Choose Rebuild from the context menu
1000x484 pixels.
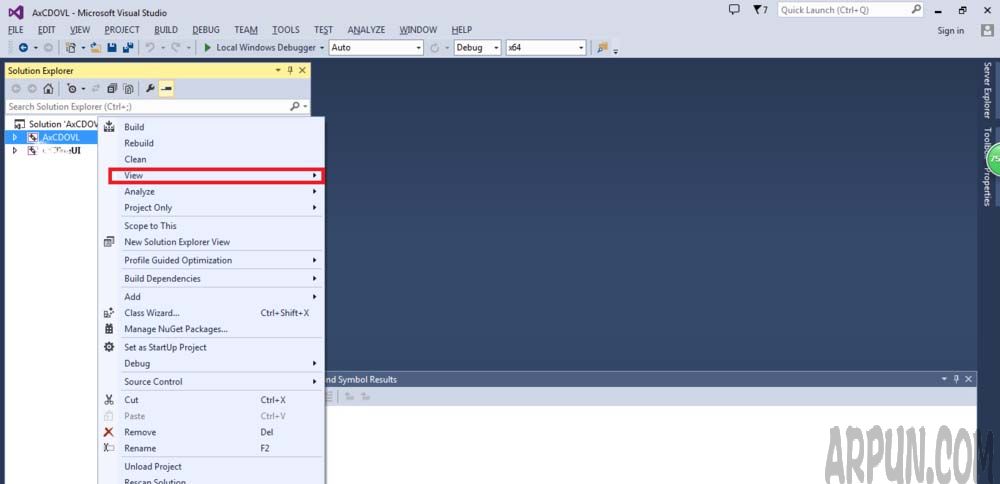(x=212, y=143)
